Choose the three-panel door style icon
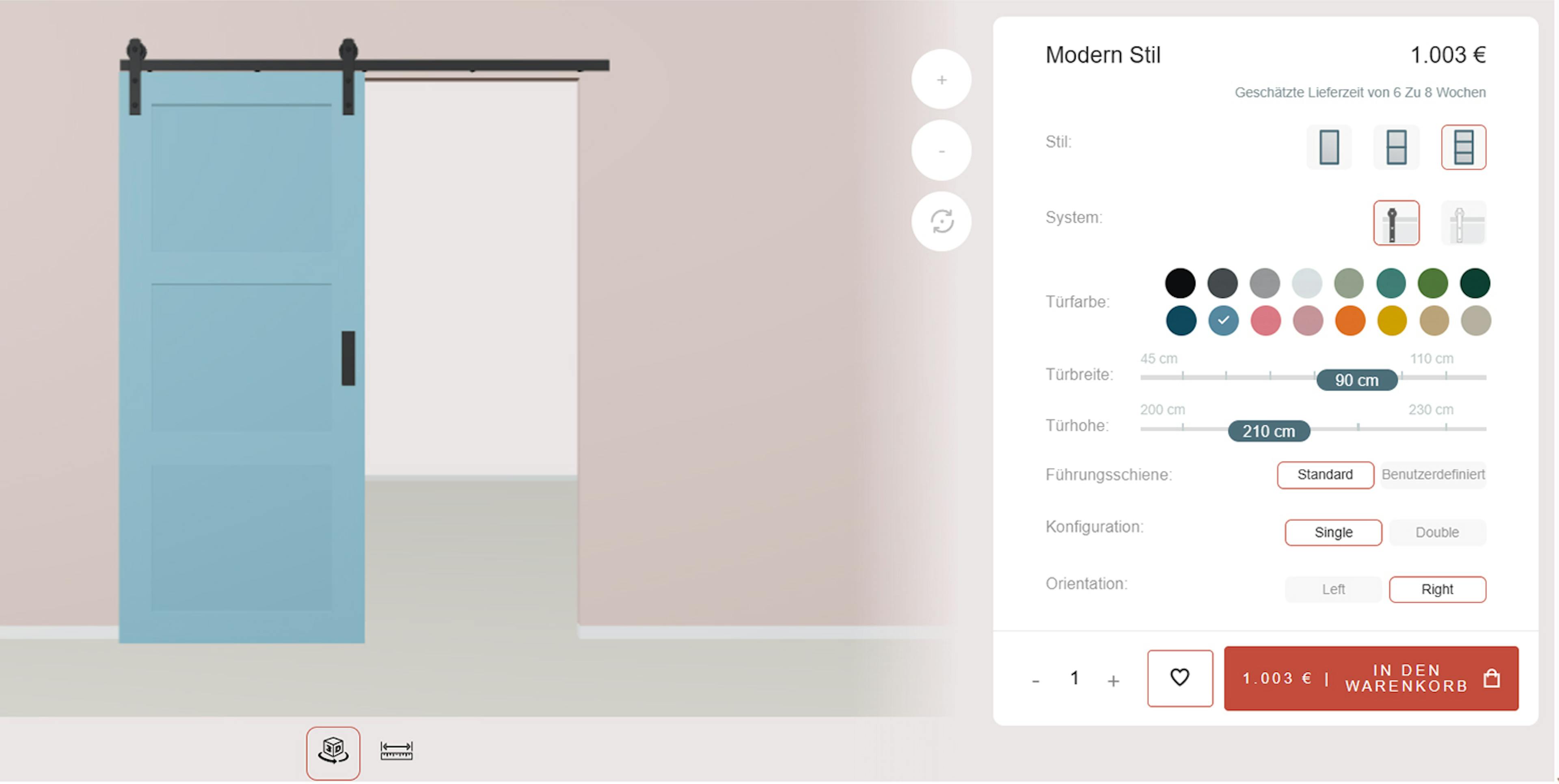 pyautogui.click(x=1463, y=147)
